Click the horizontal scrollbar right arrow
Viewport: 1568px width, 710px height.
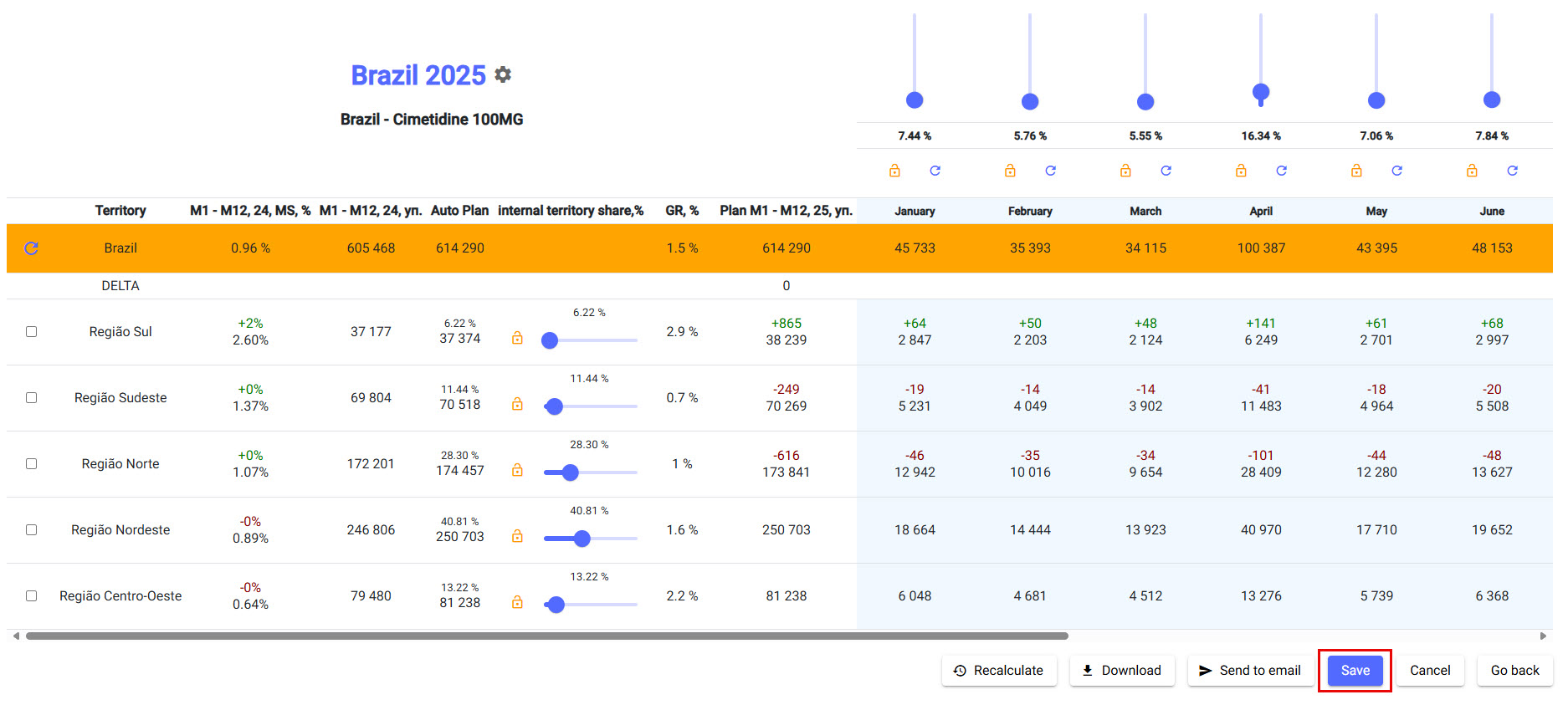click(1543, 636)
